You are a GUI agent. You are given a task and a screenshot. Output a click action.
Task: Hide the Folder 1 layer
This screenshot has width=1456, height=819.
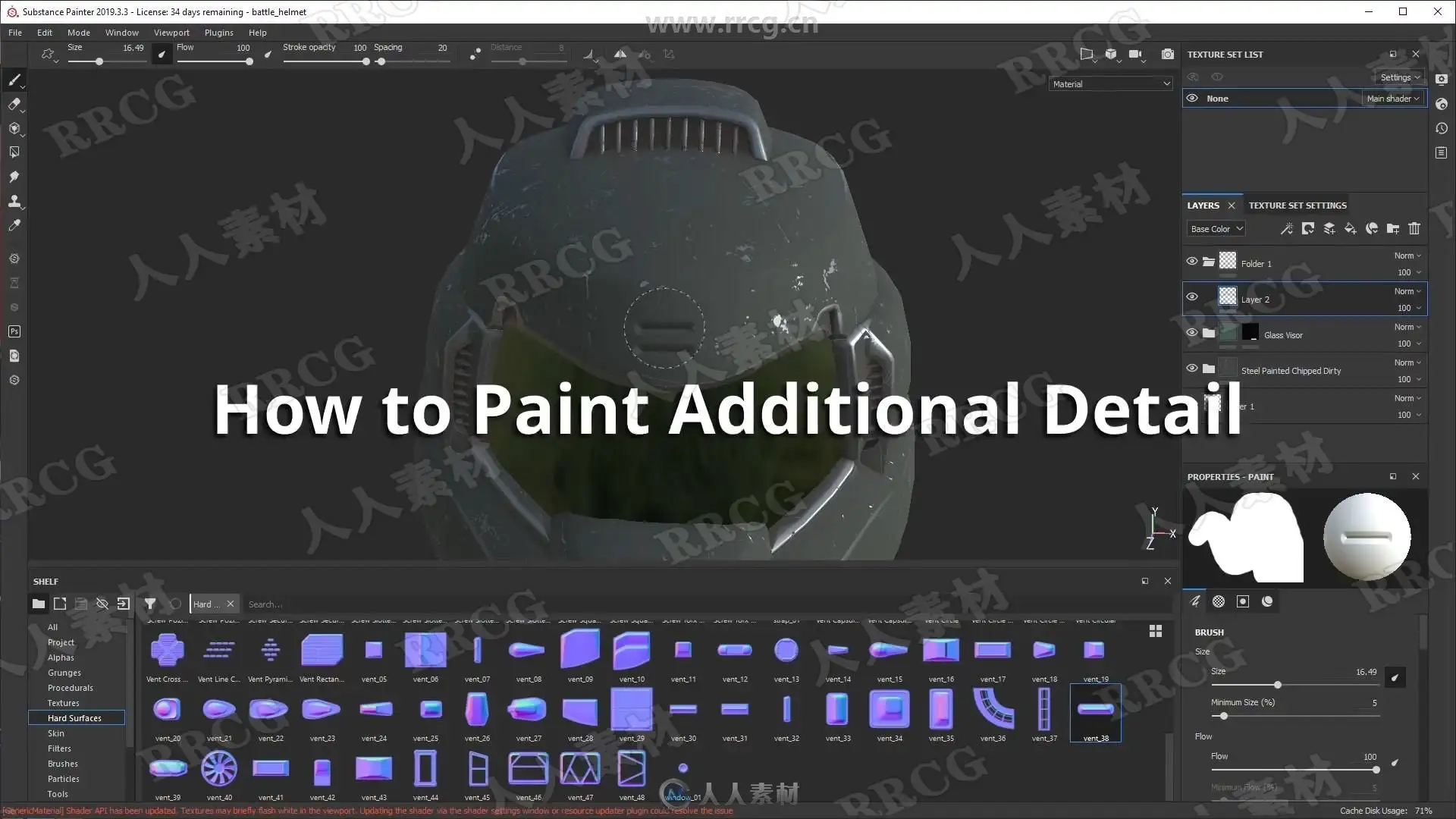pyautogui.click(x=1192, y=262)
